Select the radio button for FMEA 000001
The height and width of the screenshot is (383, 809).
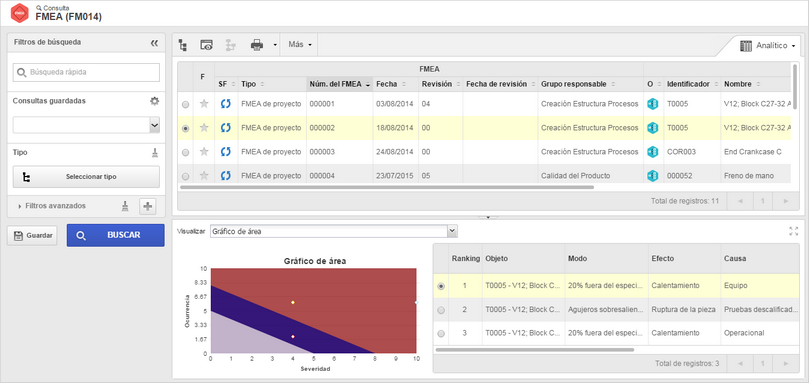[x=186, y=104]
